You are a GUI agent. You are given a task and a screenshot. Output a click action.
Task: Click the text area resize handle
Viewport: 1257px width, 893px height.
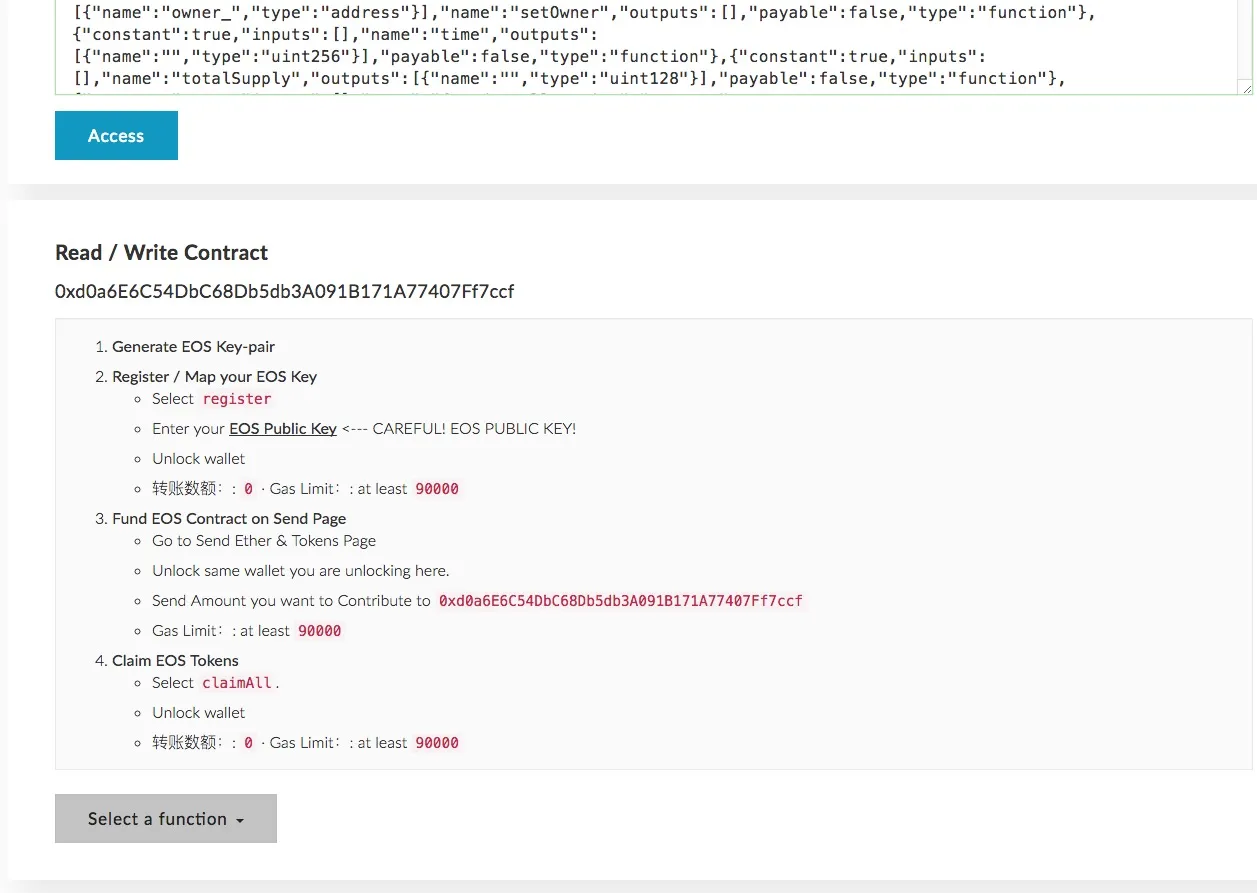point(1245,88)
